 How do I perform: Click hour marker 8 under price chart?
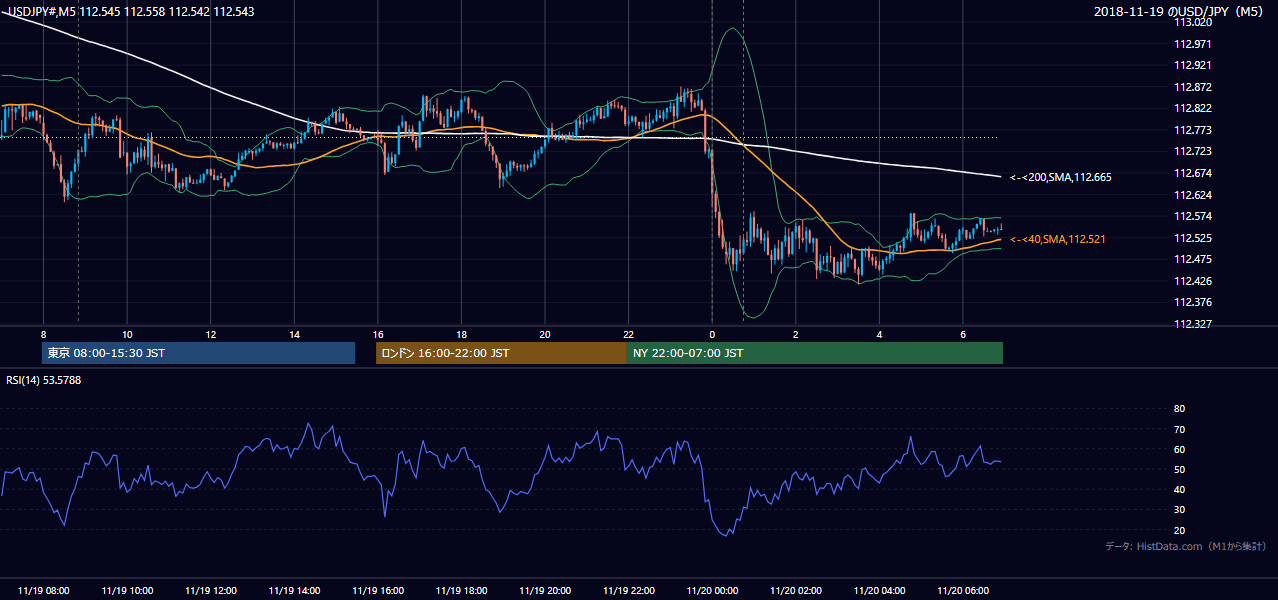point(43,334)
